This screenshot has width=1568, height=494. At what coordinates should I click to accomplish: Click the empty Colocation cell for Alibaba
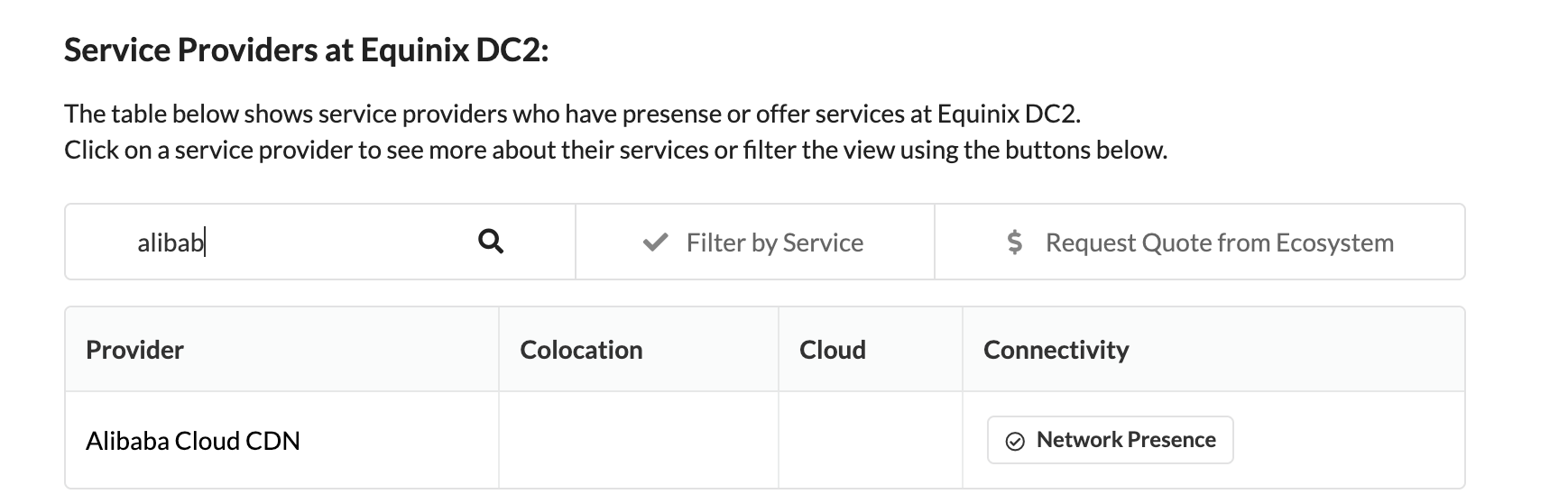pos(639,440)
